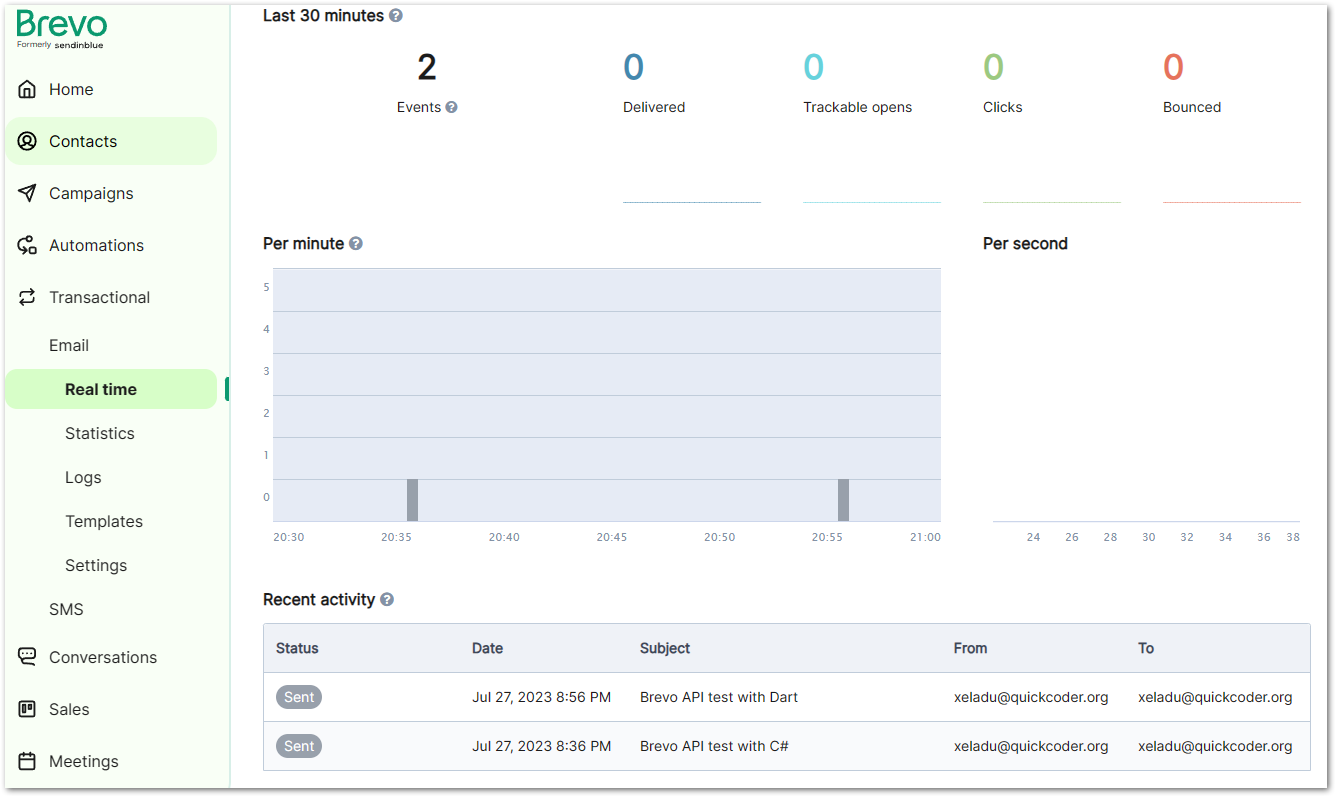
Task: Select the Automations icon
Action: pos(30,245)
